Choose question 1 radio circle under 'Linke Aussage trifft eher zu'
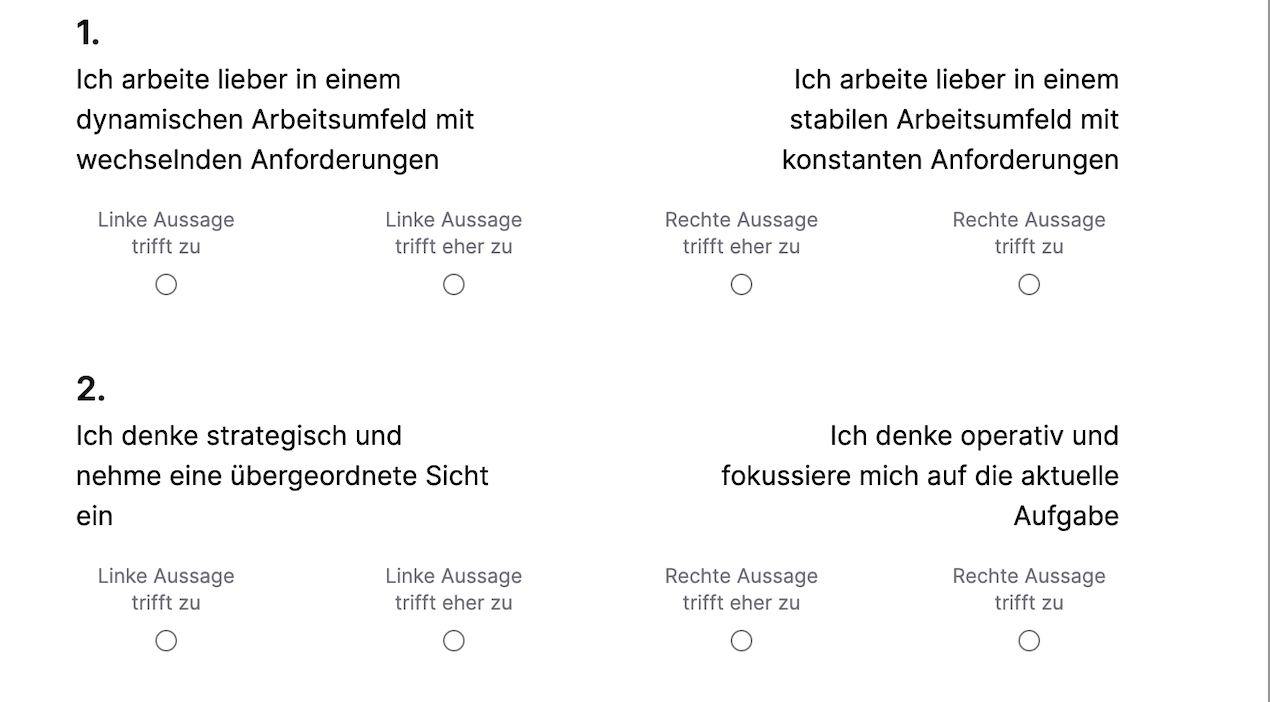The height and width of the screenshot is (702, 1270). pyautogui.click(x=454, y=285)
